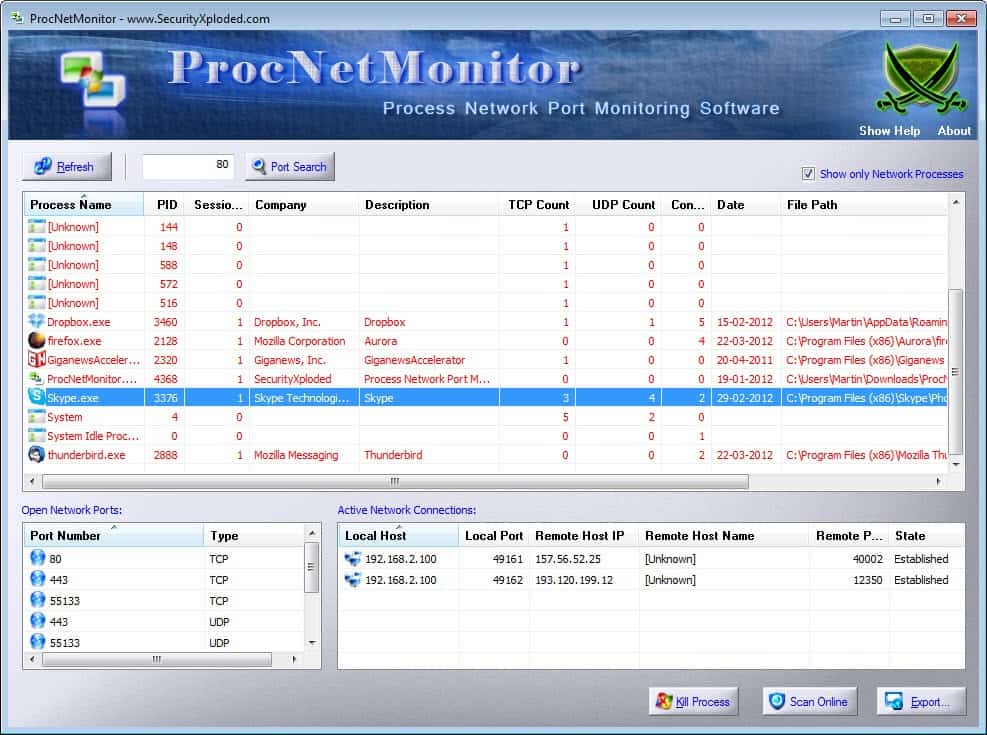Launch Scan Online
Screen dimensions: 987x735
[x=810, y=700]
